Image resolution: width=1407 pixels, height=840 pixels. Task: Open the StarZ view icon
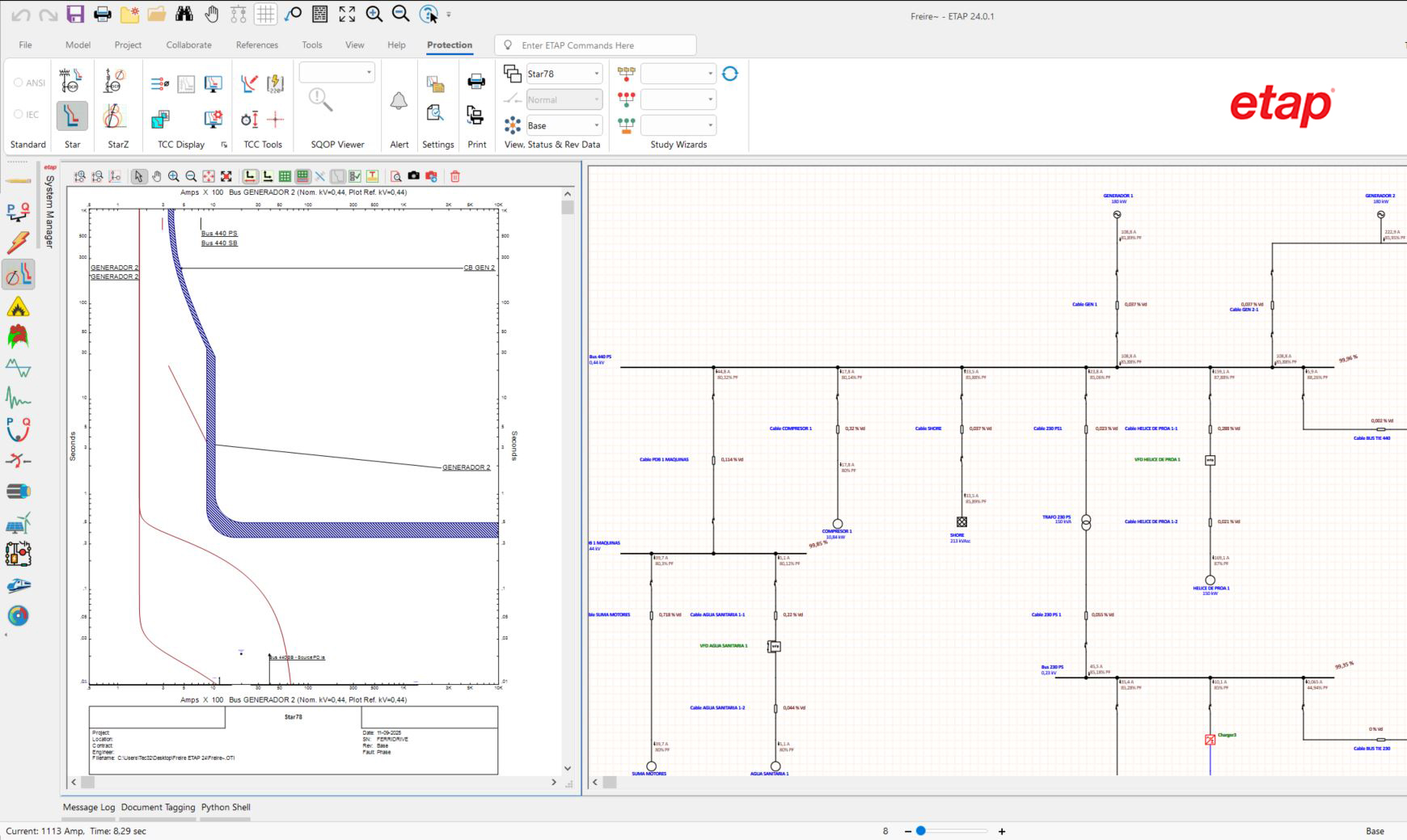coord(114,116)
